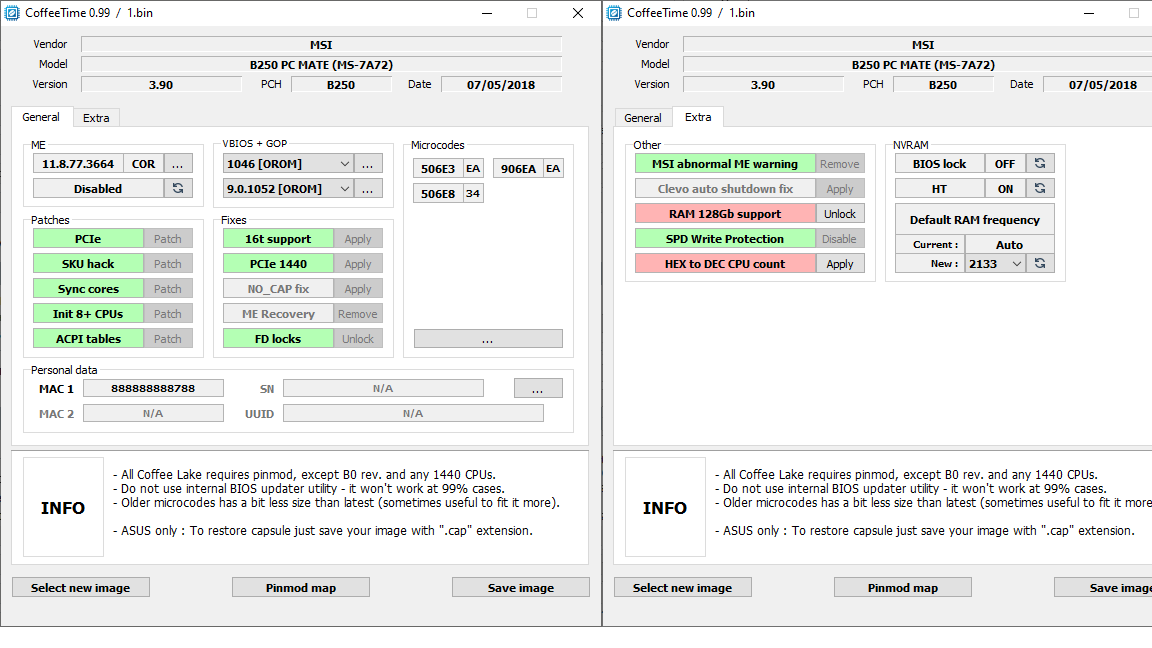Open General tab in right window

tap(643, 118)
